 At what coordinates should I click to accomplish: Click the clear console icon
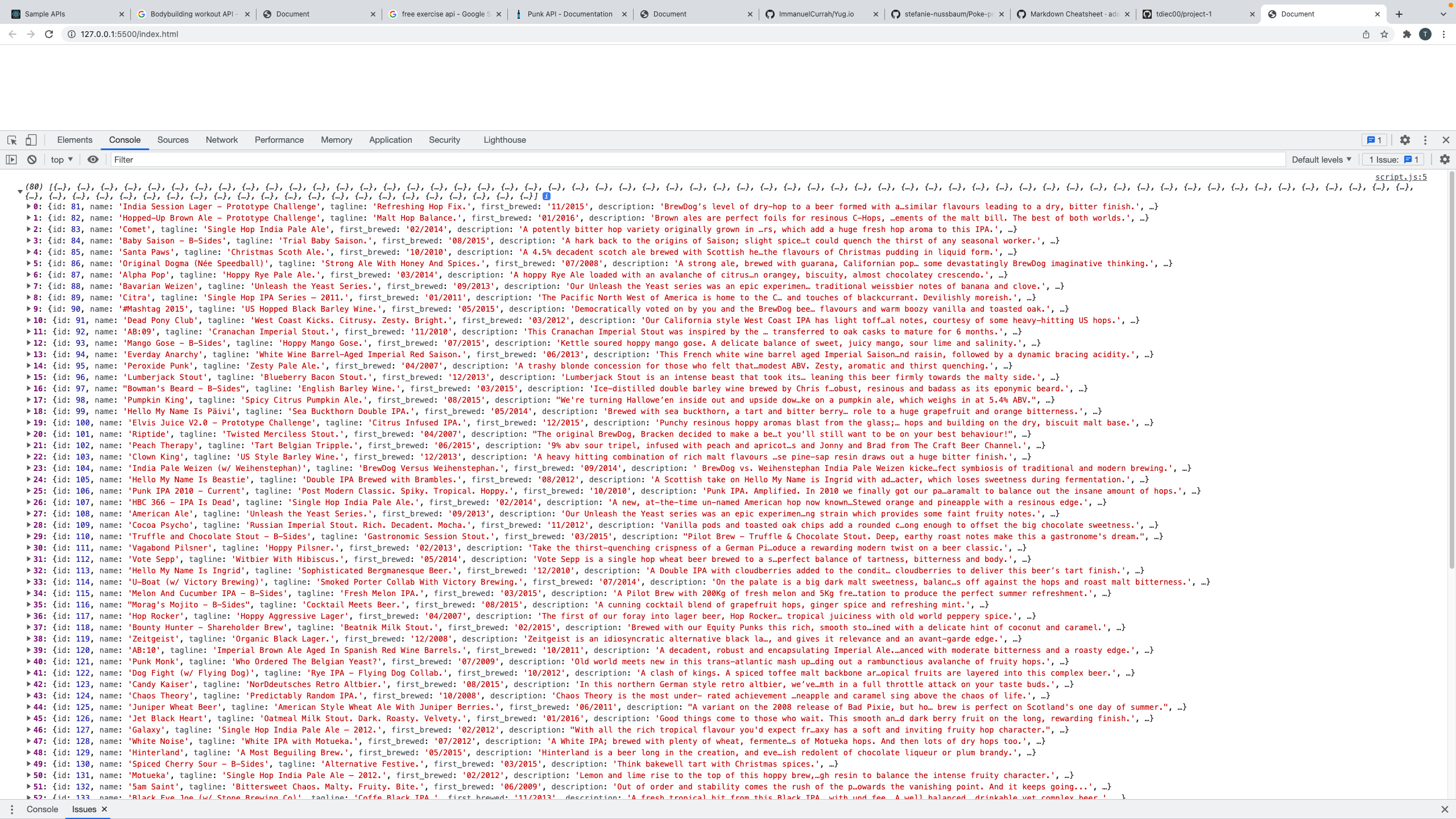[x=32, y=160]
